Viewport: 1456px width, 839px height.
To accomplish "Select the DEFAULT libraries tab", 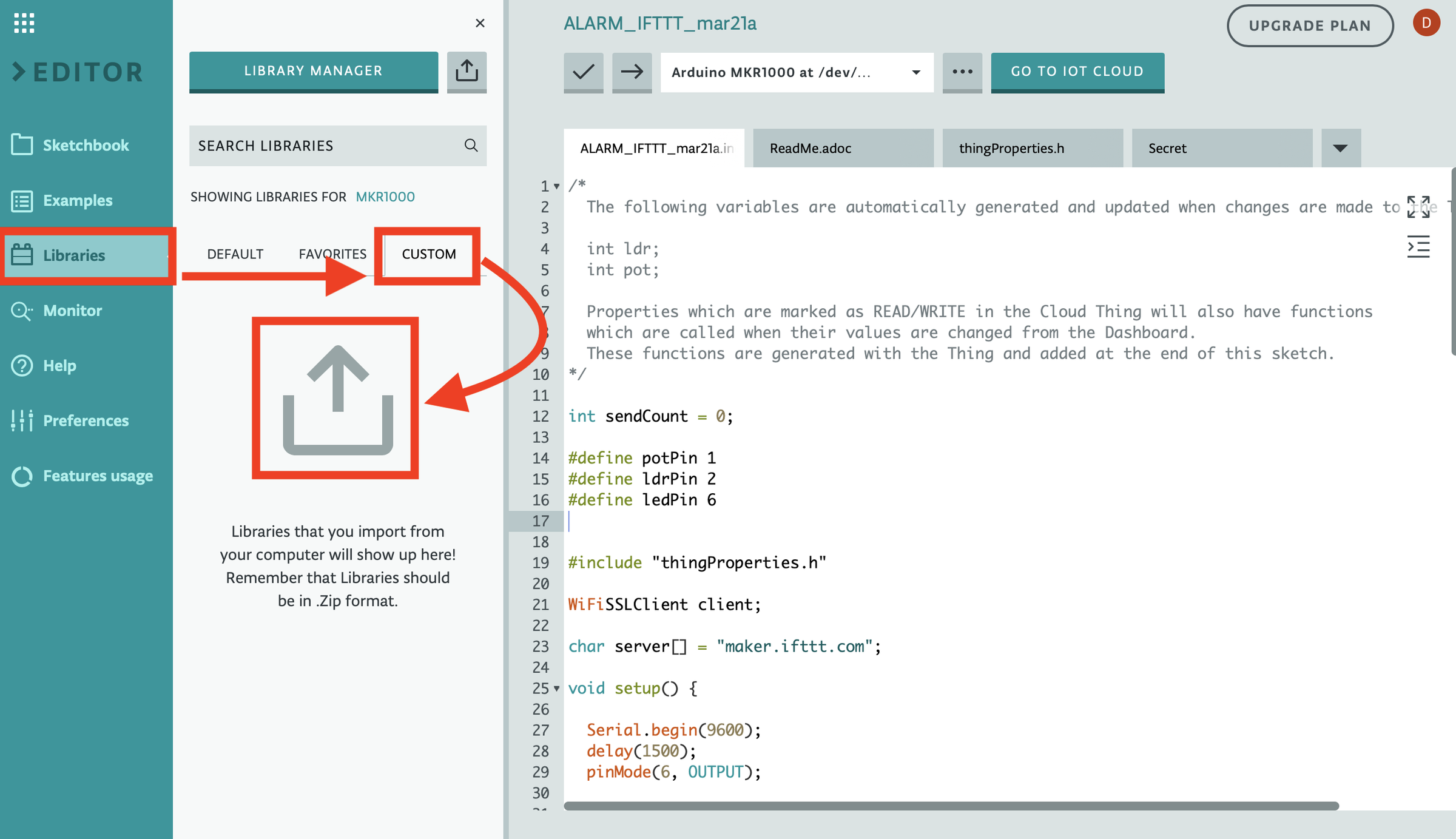I will (x=235, y=254).
